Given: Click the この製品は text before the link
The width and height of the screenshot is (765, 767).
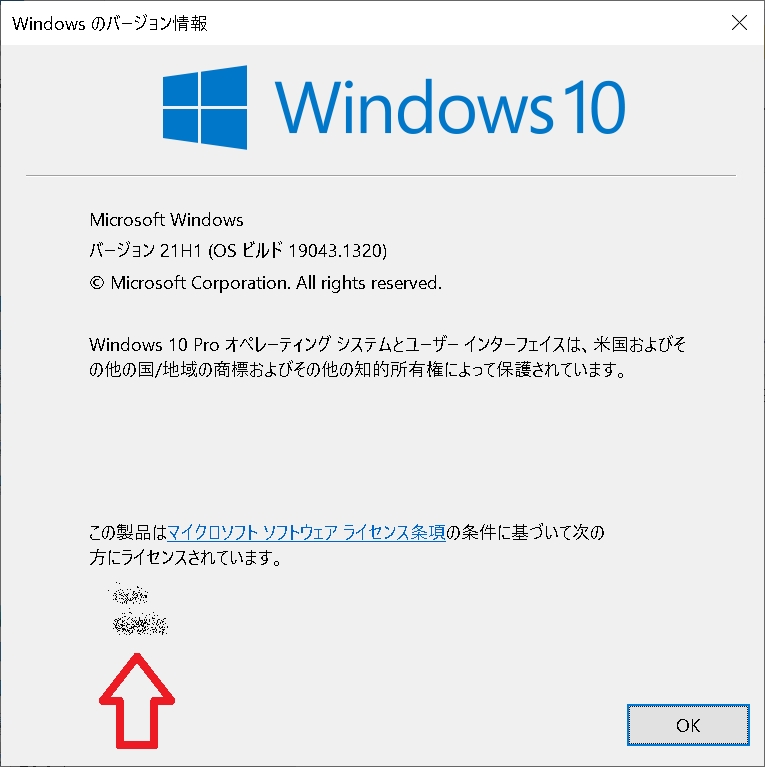Looking at the screenshot, I should point(128,532).
